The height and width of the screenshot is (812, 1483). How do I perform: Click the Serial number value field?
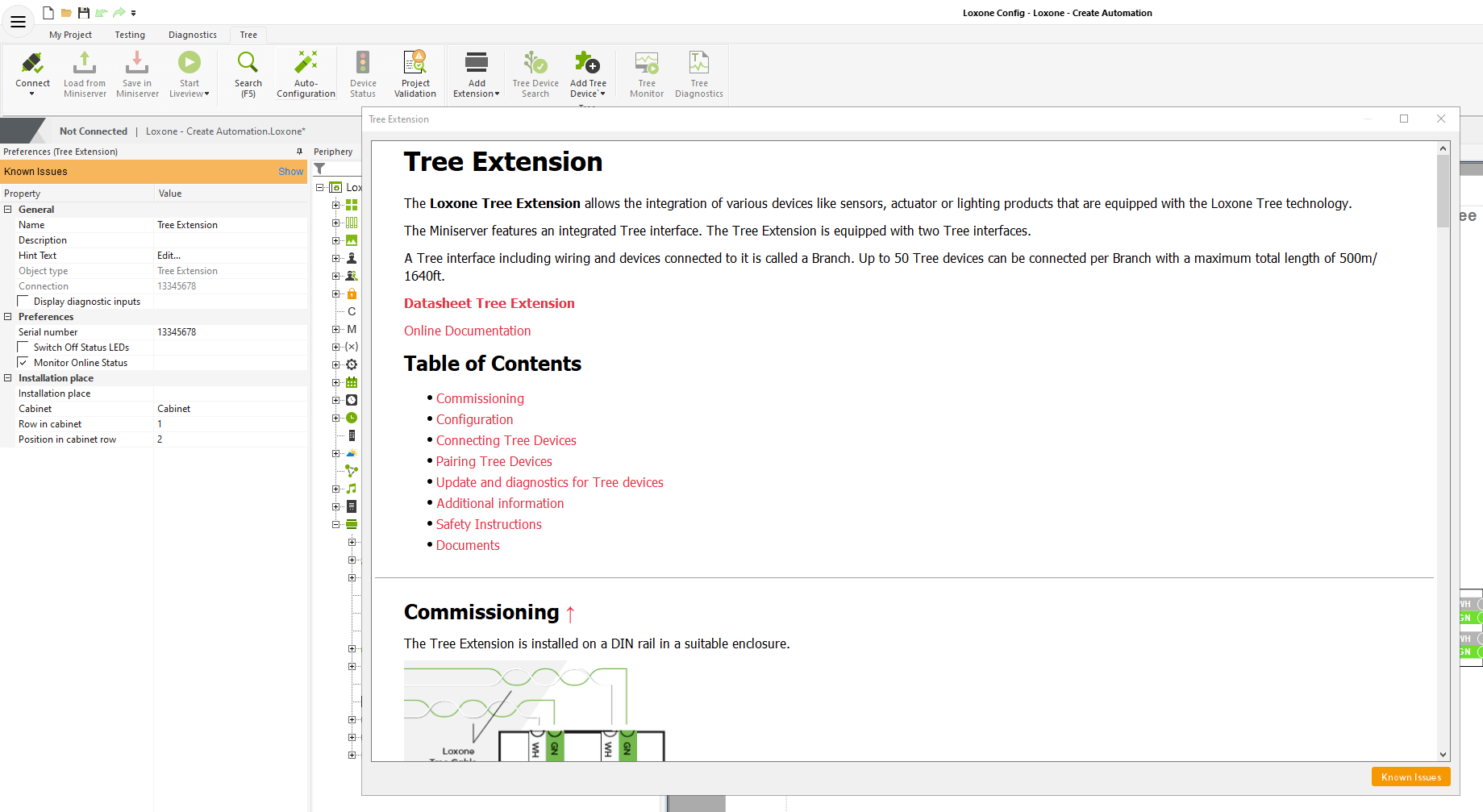click(230, 332)
